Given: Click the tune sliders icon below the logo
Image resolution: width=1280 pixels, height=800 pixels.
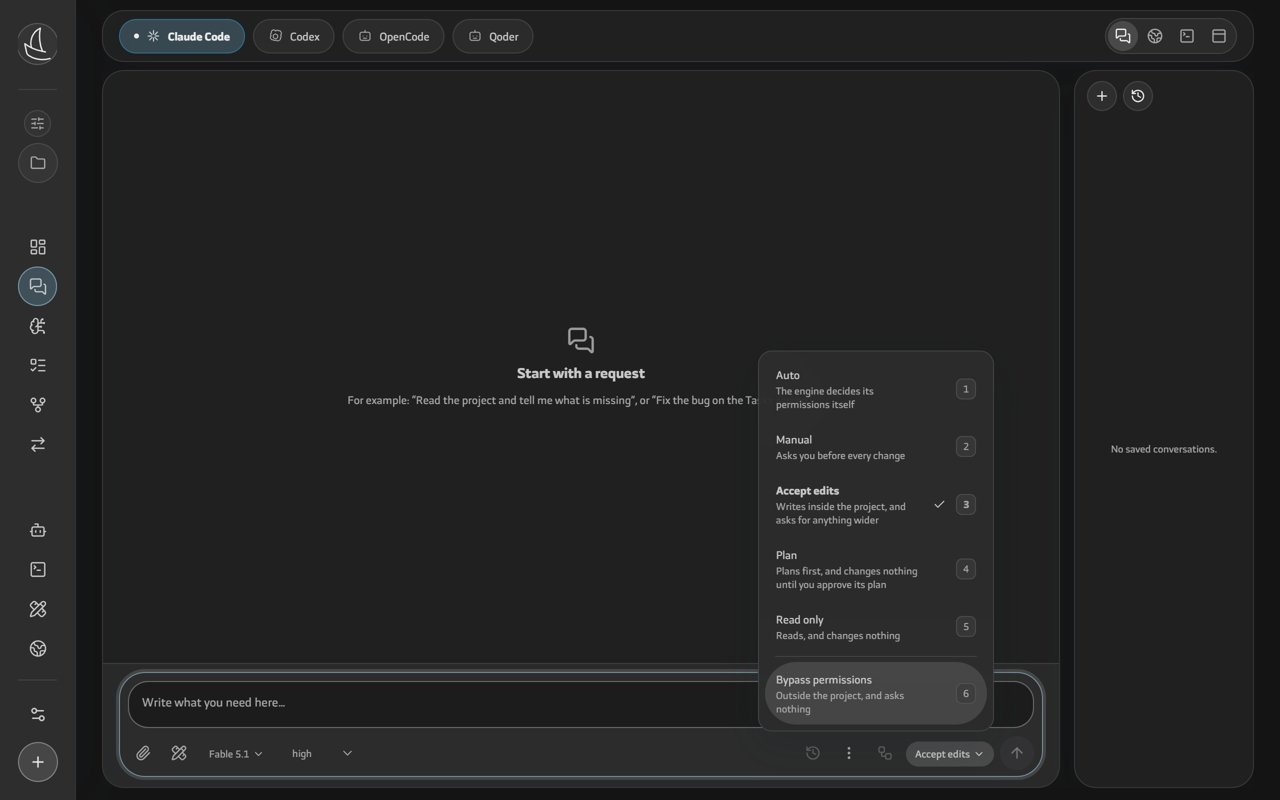Looking at the screenshot, I should [x=38, y=123].
